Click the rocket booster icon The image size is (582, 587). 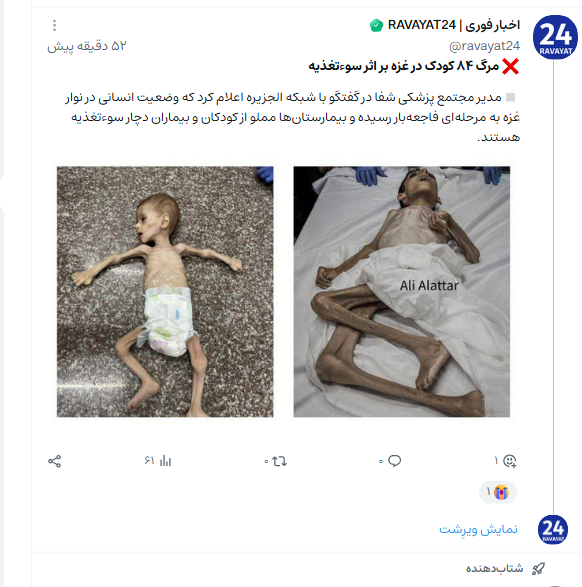click(x=538, y=569)
